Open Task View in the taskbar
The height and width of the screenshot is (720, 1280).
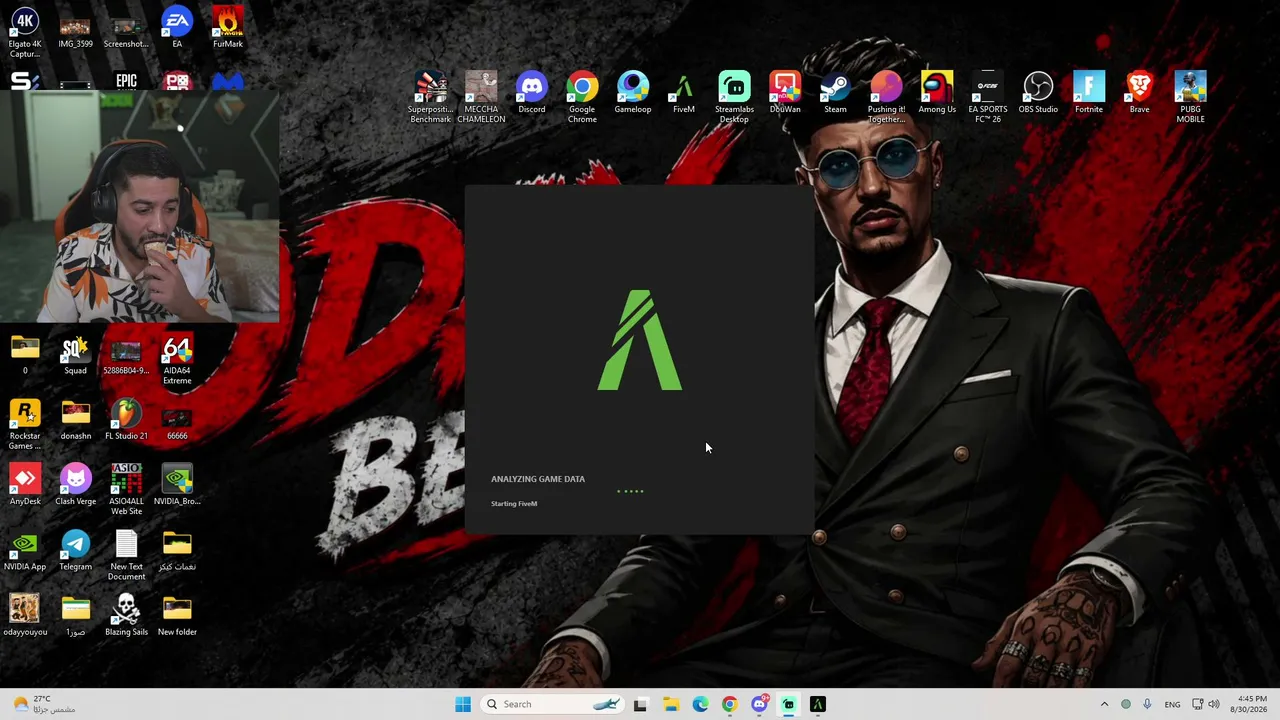pyautogui.click(x=640, y=704)
